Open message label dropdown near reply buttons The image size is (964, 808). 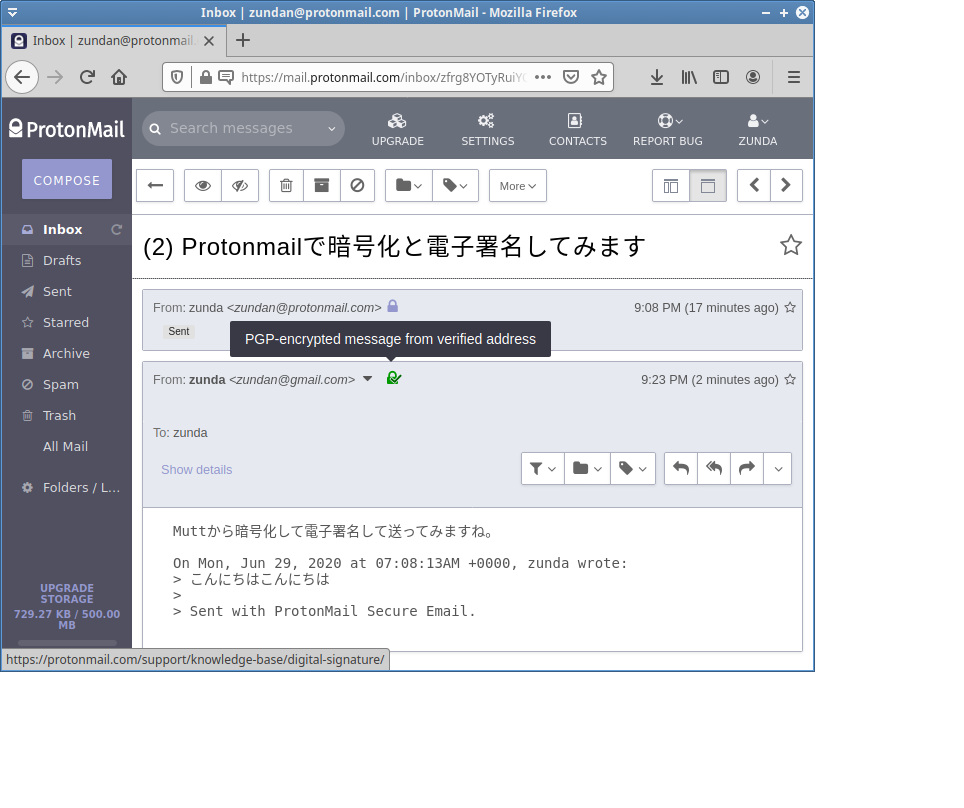pyautogui.click(x=633, y=469)
